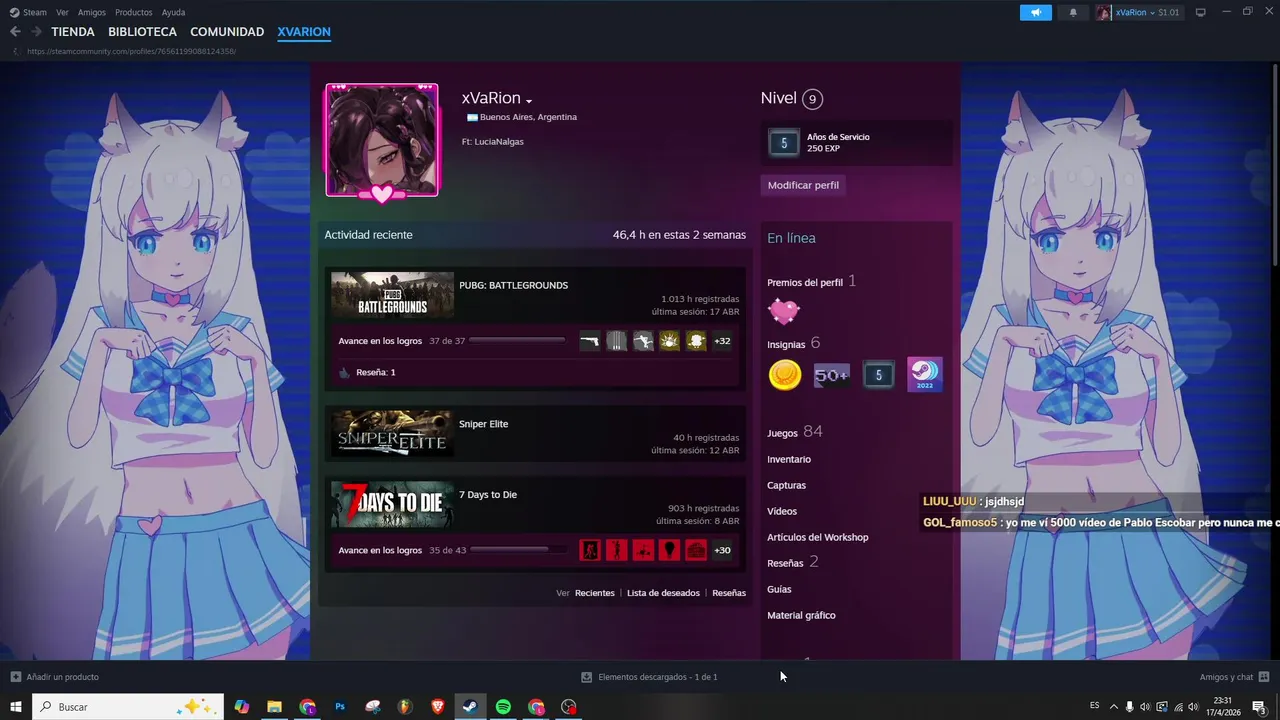Open the Lista de deseados link
The width and height of the screenshot is (1280, 720).
(x=663, y=593)
